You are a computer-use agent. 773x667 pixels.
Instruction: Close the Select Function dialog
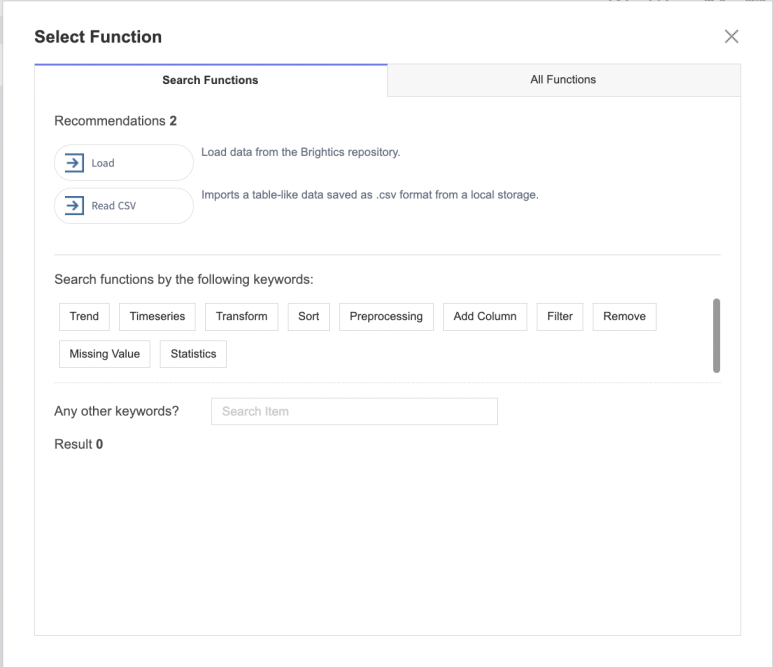pos(731,37)
